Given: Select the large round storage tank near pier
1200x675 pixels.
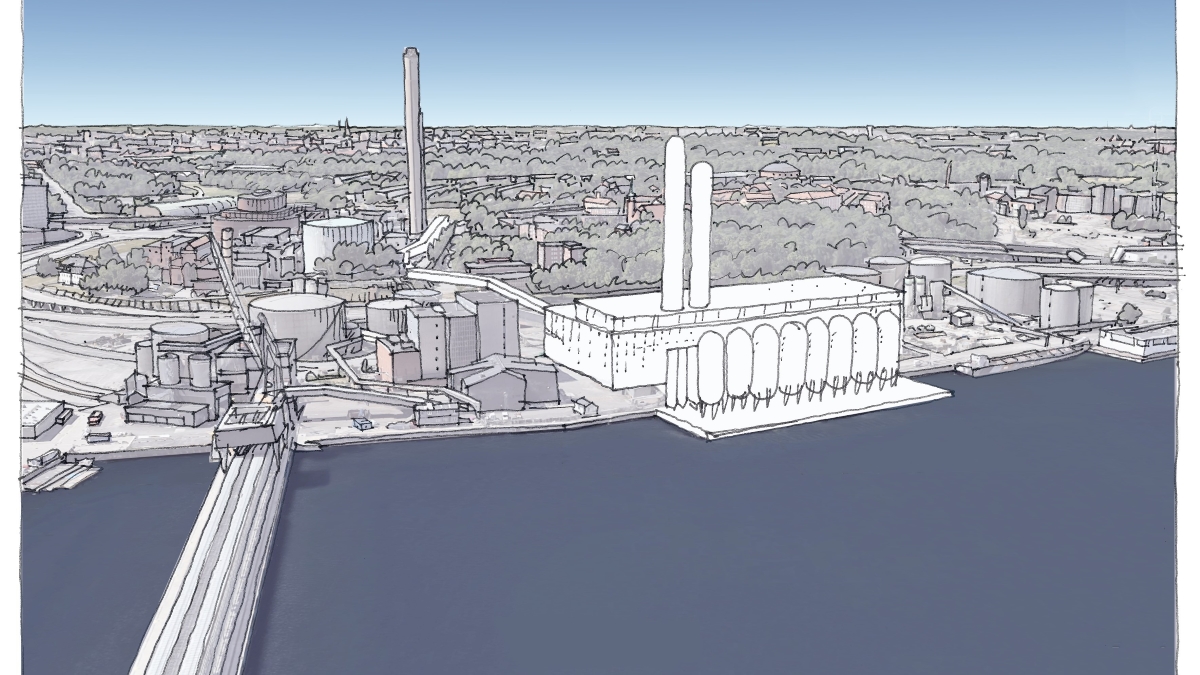Looking at the screenshot, I should 296,322.
